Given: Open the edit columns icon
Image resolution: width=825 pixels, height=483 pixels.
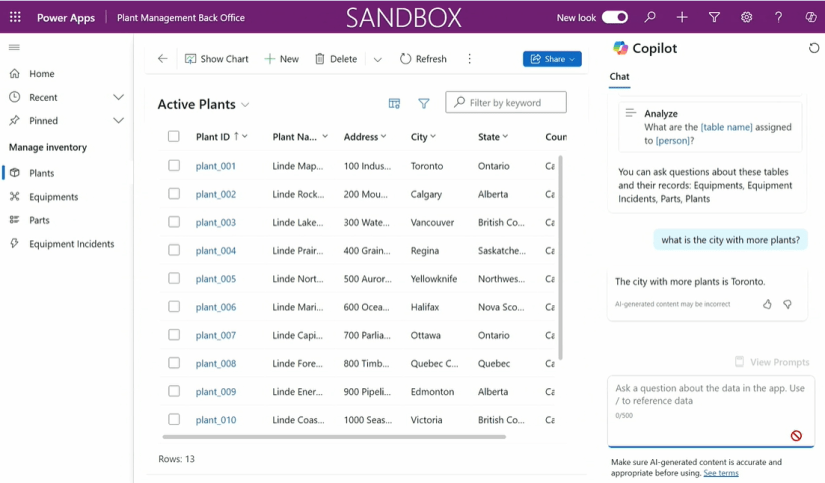Looking at the screenshot, I should pyautogui.click(x=394, y=104).
